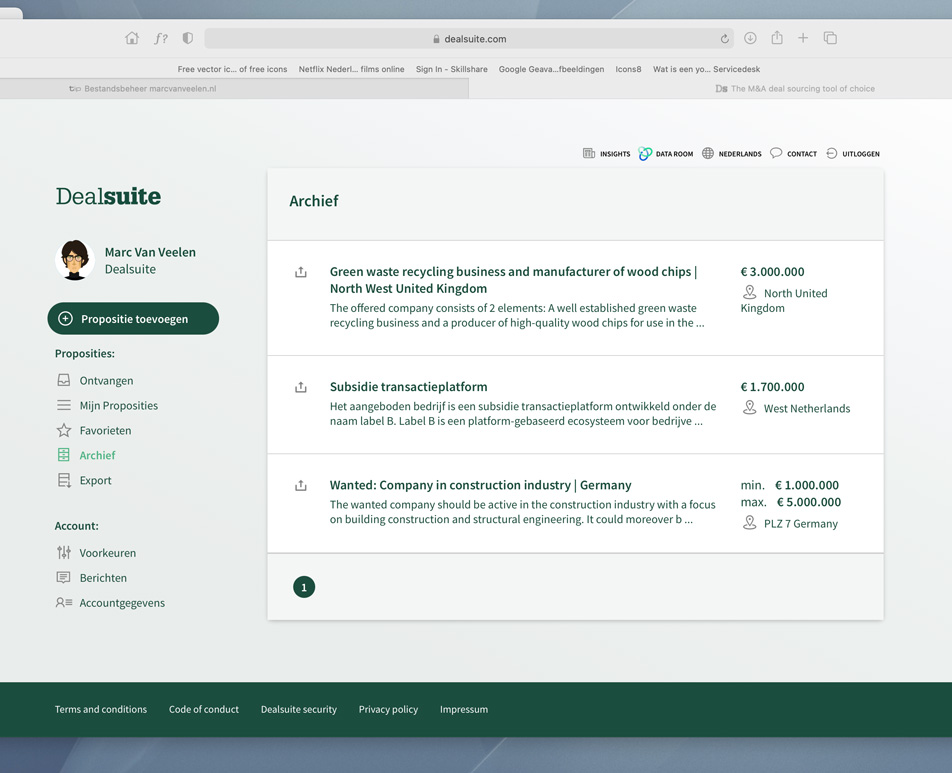
Task: Reload the page with Safari refresh icon
Action: pos(724,39)
